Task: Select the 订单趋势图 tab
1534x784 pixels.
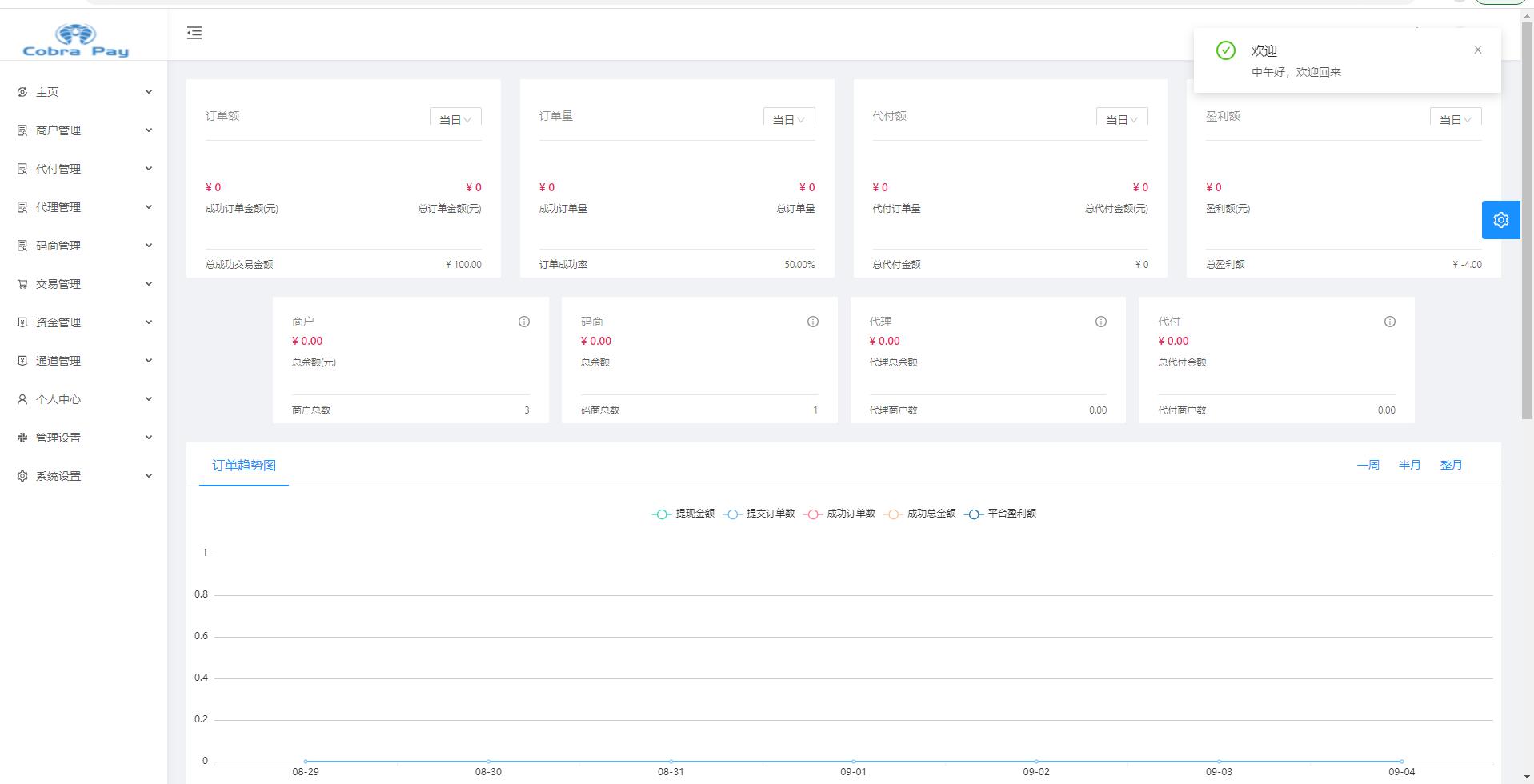Action: (x=243, y=465)
